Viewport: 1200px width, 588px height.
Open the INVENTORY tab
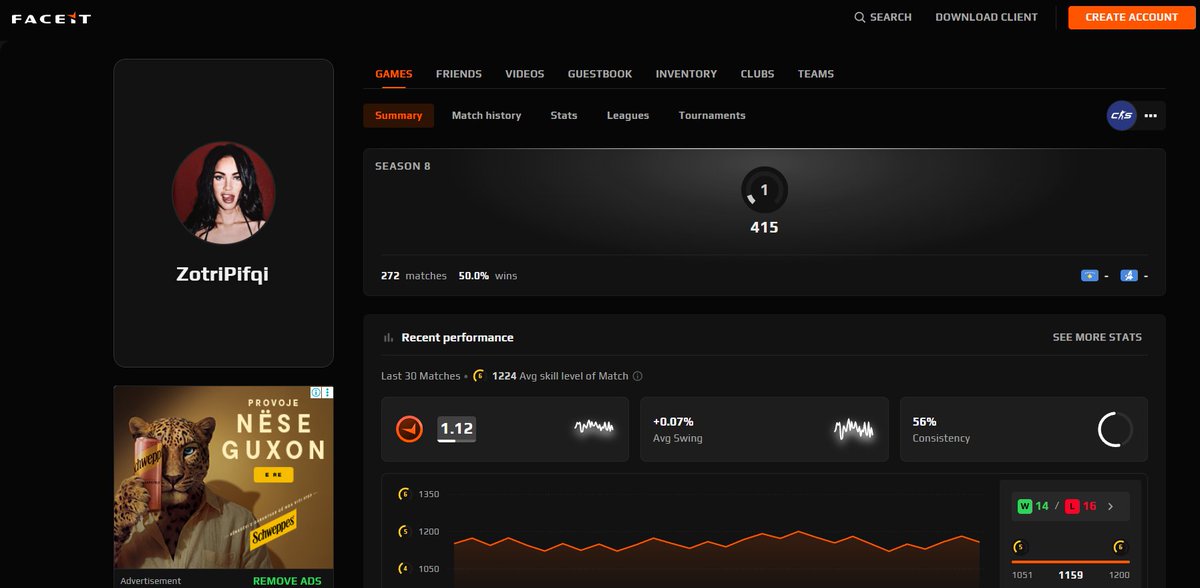(x=686, y=74)
